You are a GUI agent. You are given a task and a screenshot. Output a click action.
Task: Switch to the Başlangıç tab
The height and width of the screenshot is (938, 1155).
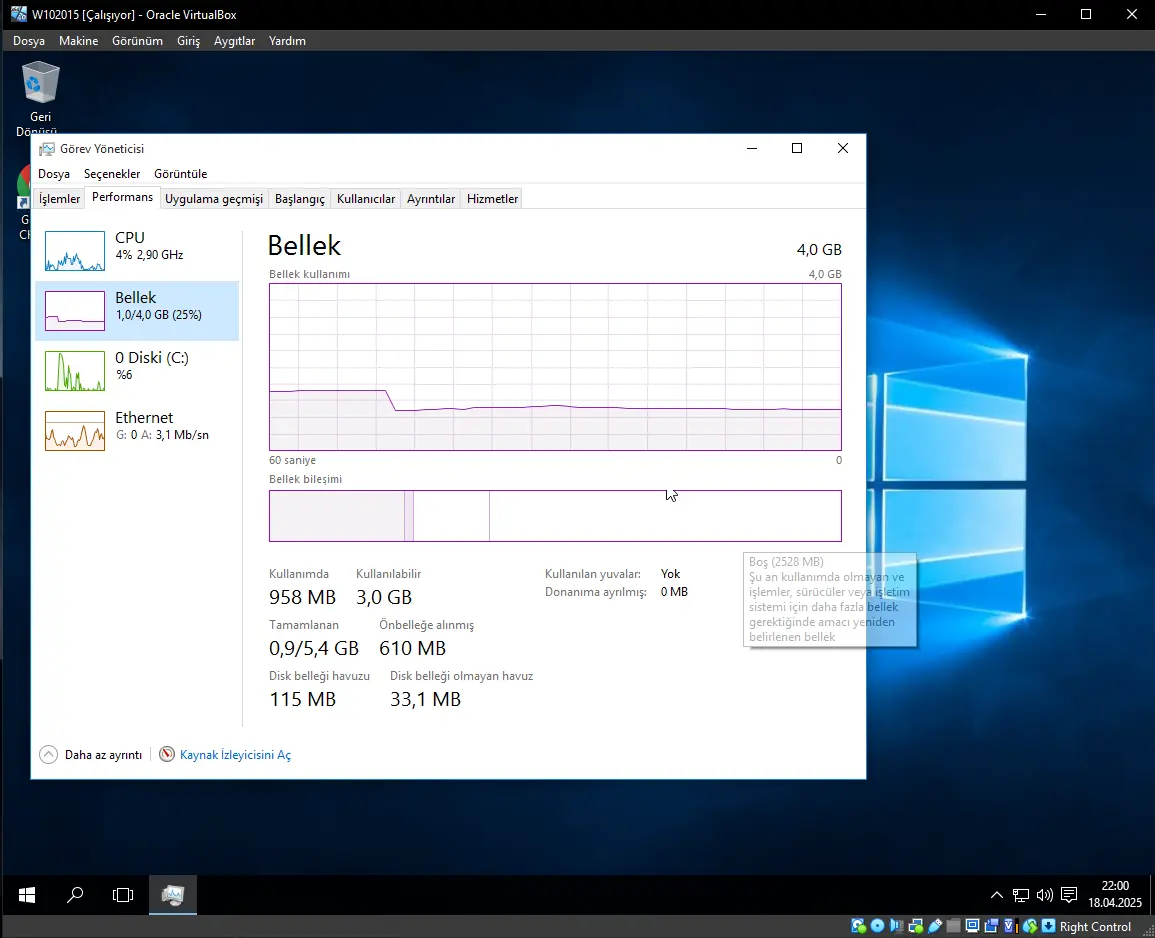point(299,199)
